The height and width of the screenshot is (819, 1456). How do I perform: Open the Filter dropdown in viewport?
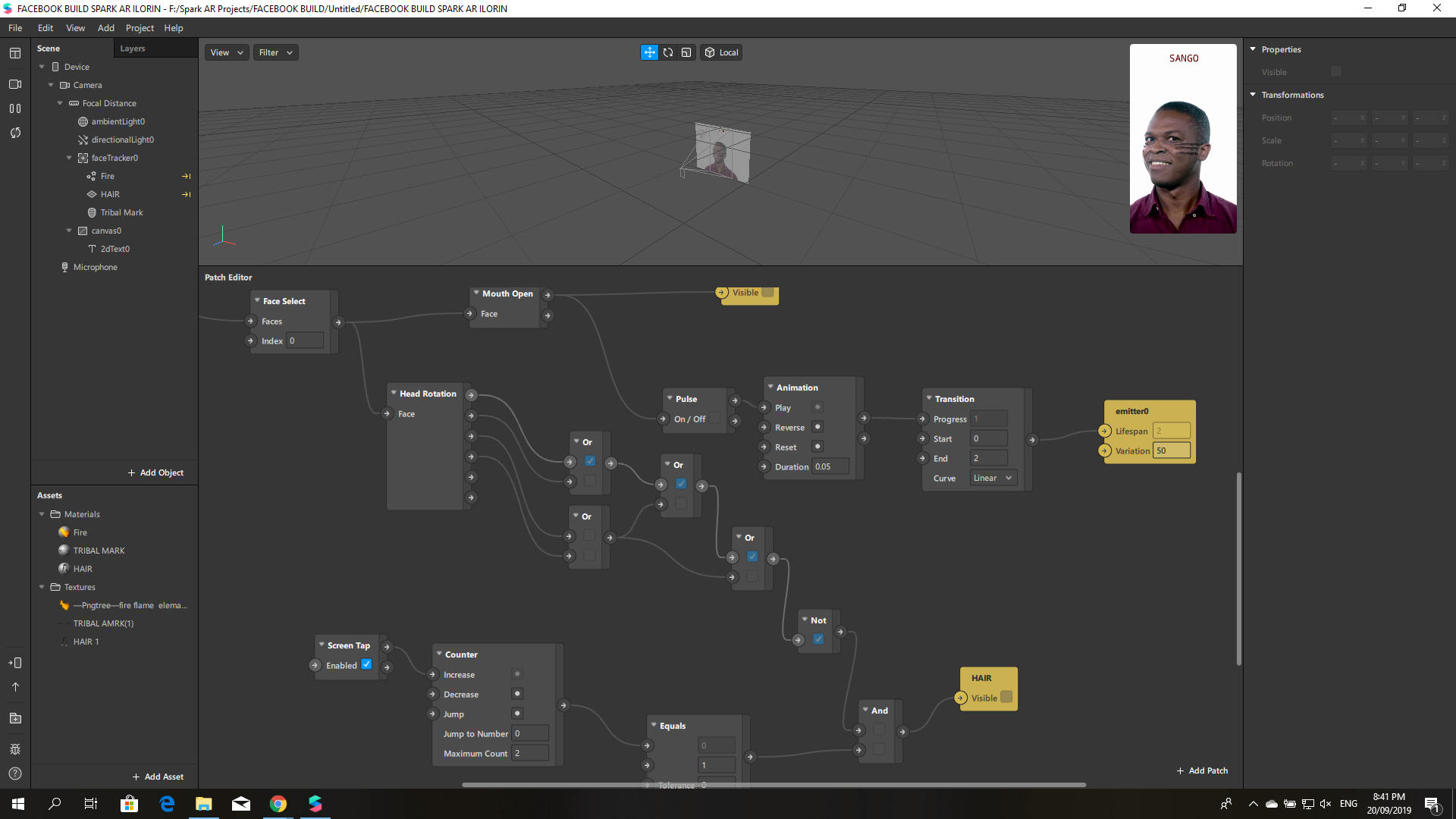coord(275,52)
